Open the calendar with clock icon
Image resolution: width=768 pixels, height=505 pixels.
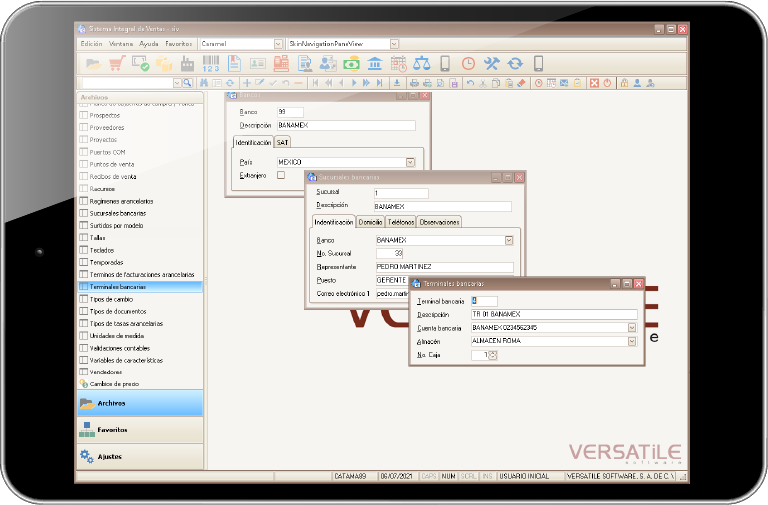pos(398,64)
